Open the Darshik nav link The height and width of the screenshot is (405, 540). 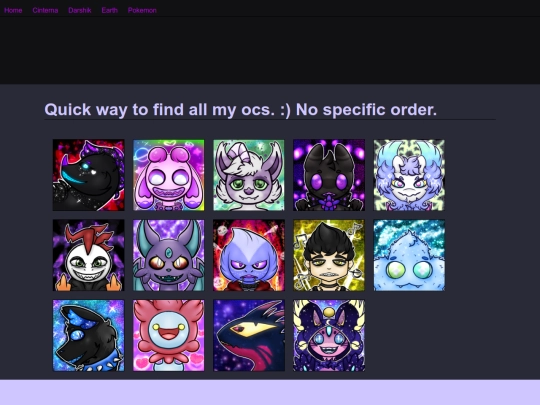click(x=80, y=10)
